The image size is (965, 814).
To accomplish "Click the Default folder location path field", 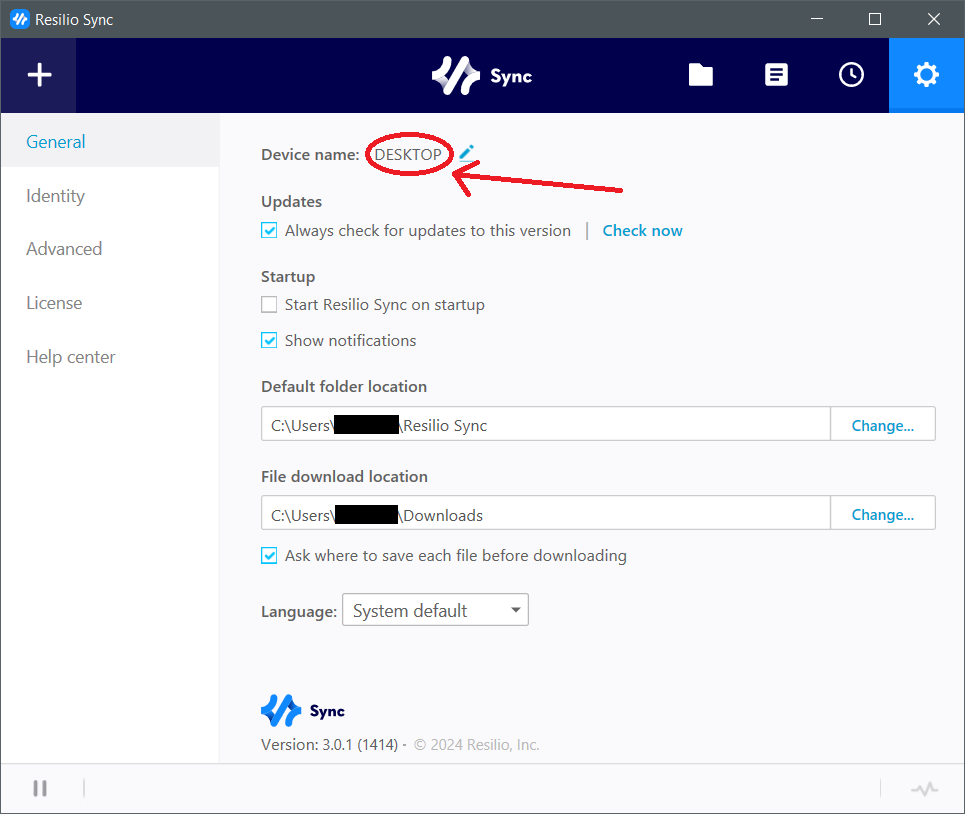I will coord(546,423).
